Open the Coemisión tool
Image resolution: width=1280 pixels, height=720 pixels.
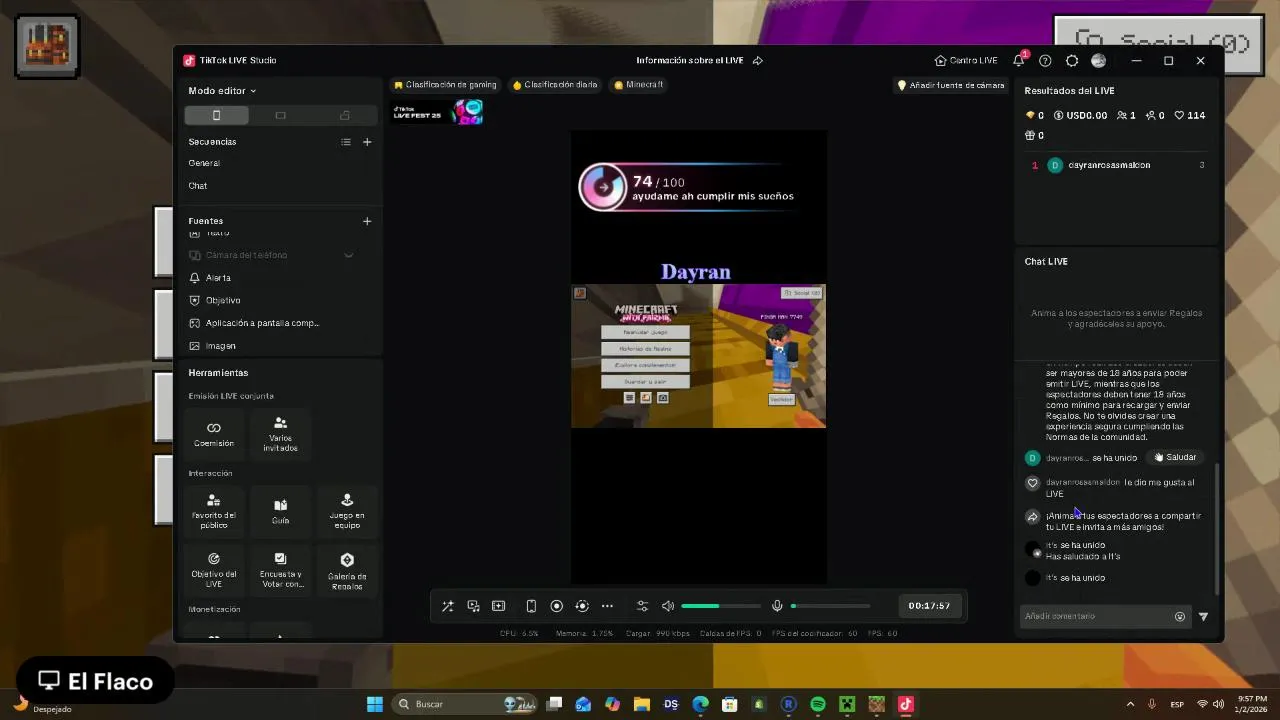[214, 433]
